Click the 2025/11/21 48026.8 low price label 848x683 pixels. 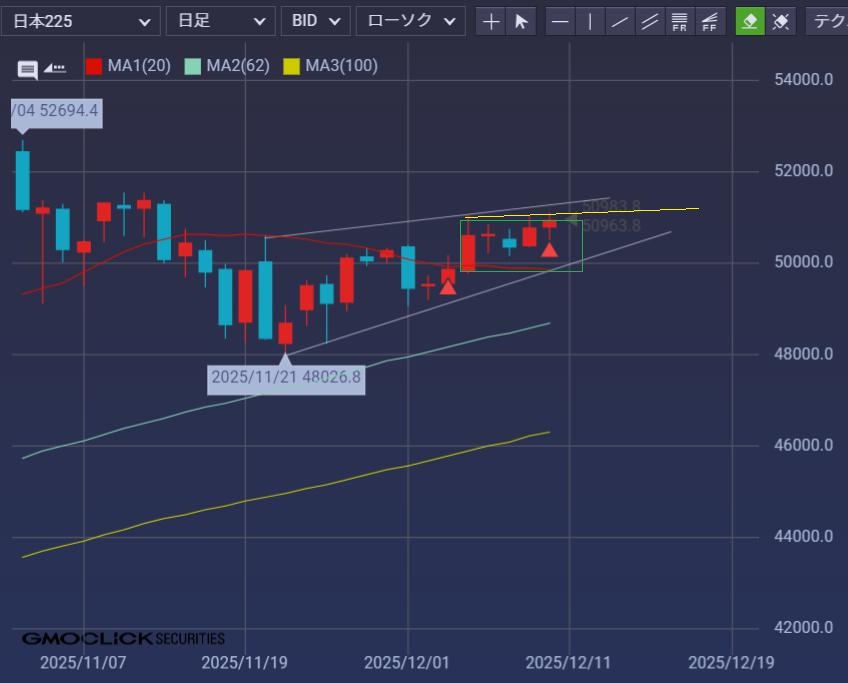click(x=286, y=378)
